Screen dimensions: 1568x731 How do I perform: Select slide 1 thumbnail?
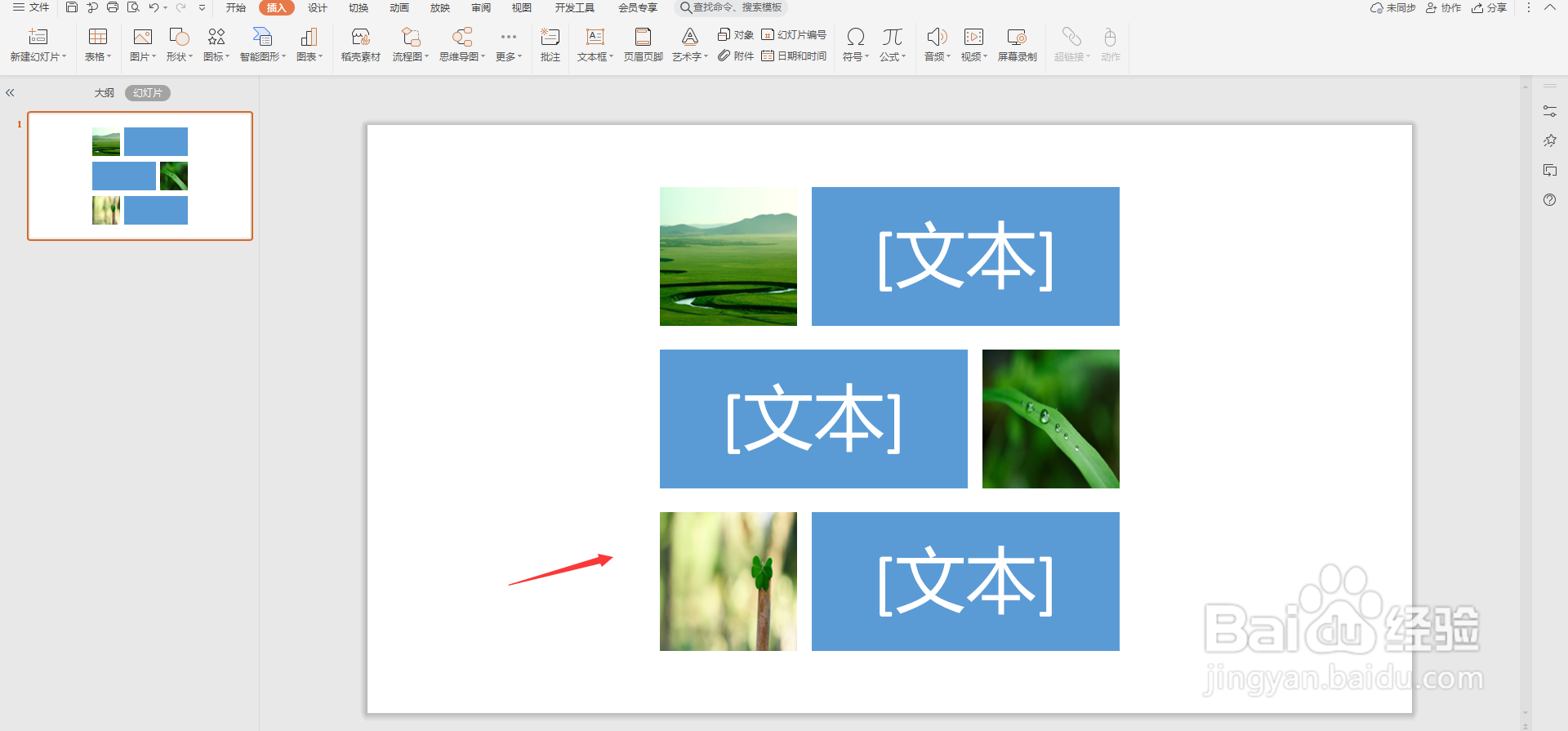140,176
